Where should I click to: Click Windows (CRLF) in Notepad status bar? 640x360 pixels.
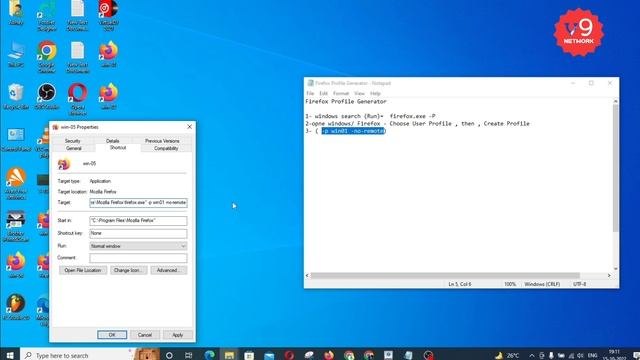pyautogui.click(x=542, y=284)
